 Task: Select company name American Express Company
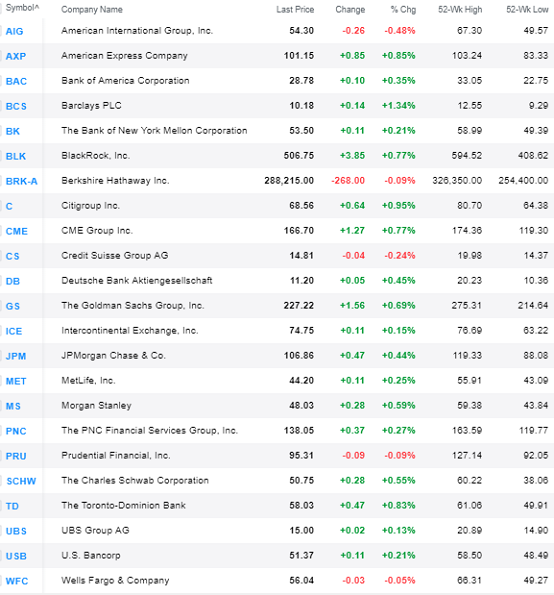point(124,56)
